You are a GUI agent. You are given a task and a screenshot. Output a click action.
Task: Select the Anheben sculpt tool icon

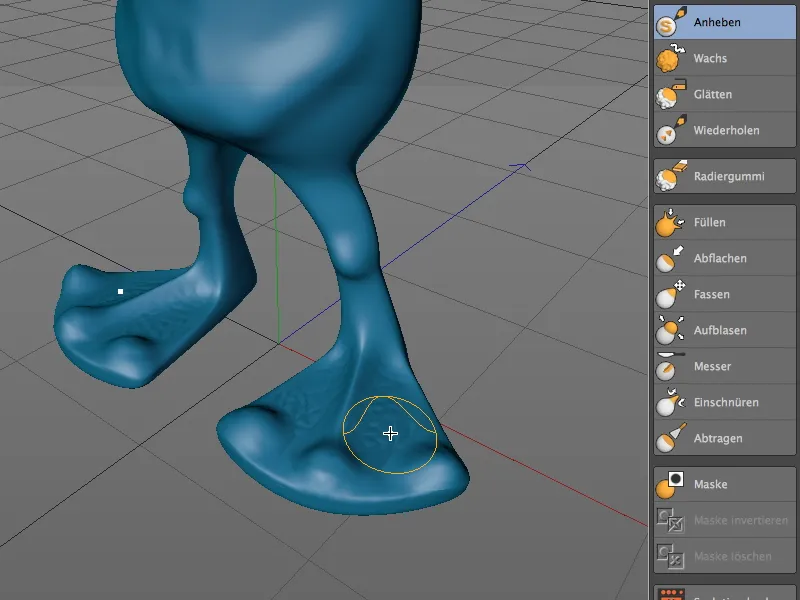point(670,22)
